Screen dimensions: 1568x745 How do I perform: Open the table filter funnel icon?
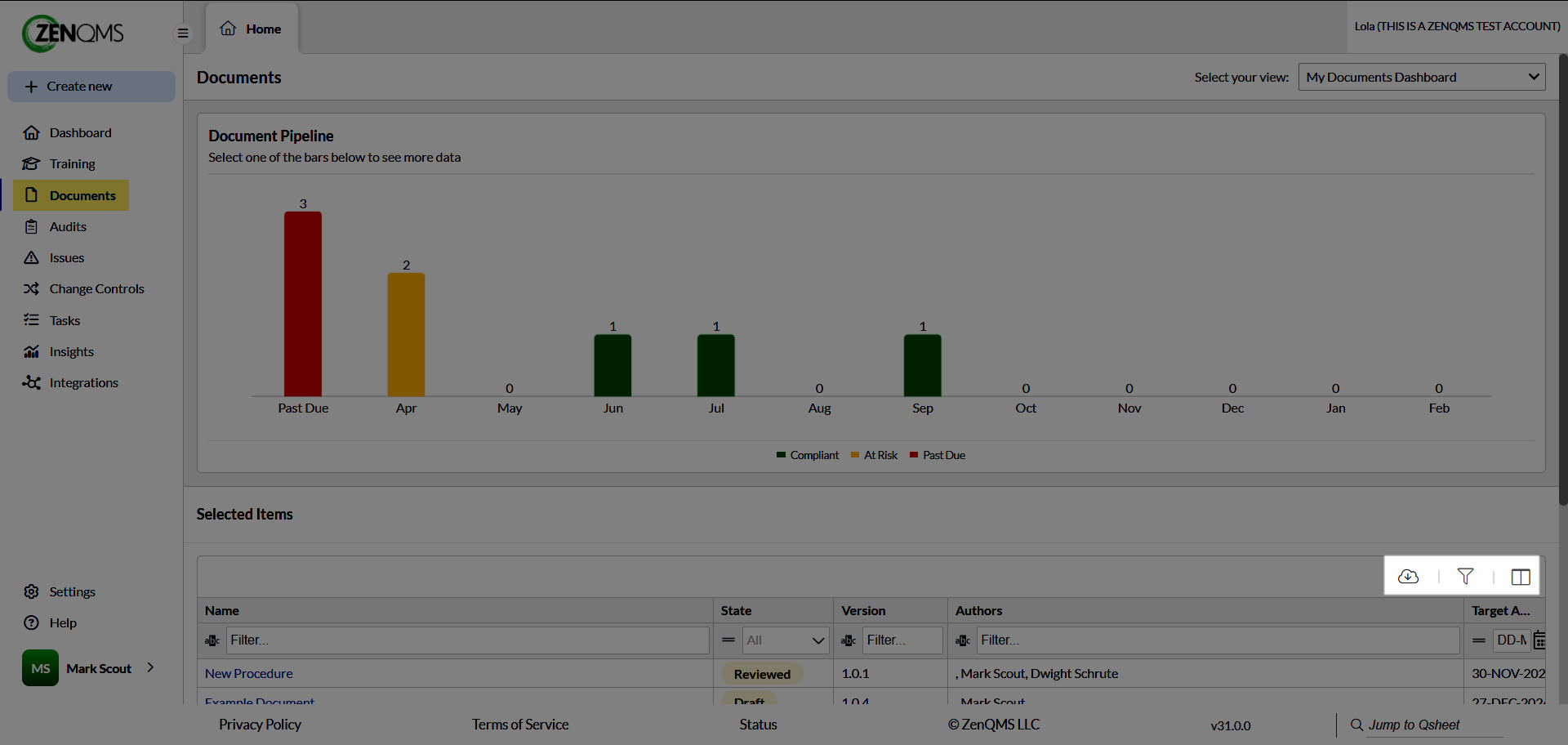pyautogui.click(x=1465, y=577)
